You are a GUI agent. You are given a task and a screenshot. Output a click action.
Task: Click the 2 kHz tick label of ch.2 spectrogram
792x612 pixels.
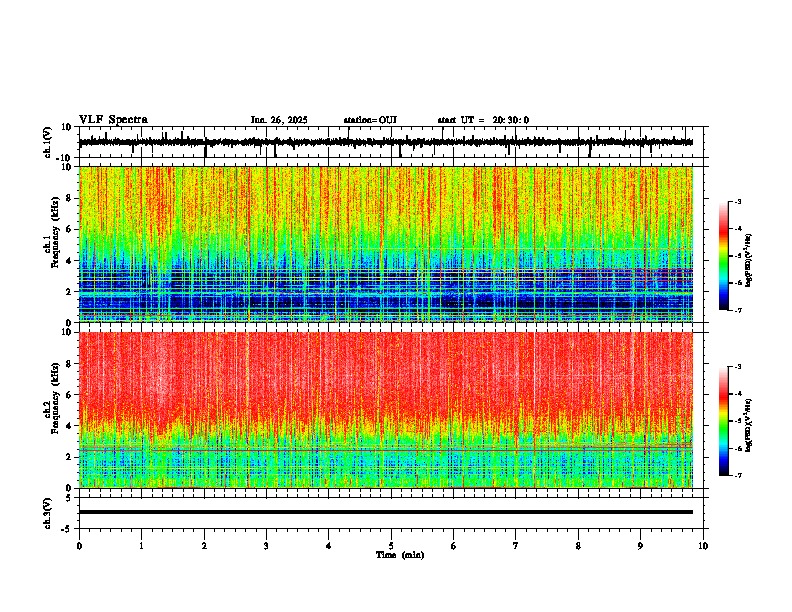[69, 457]
